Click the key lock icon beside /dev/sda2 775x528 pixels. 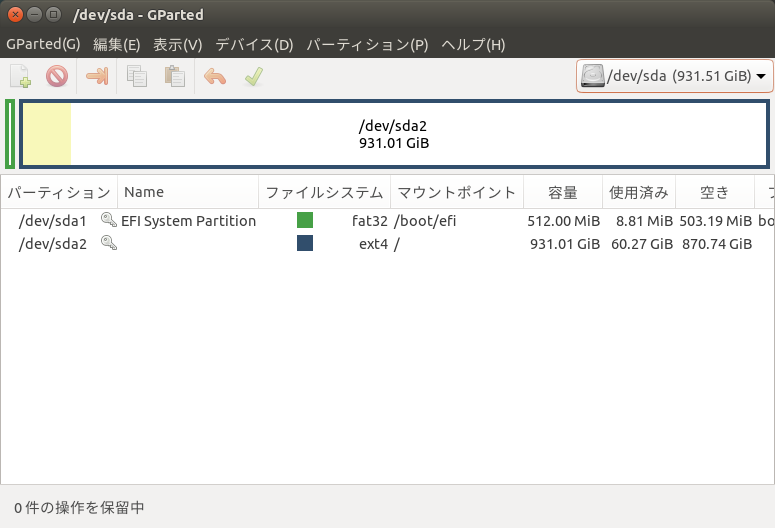click(x=108, y=243)
